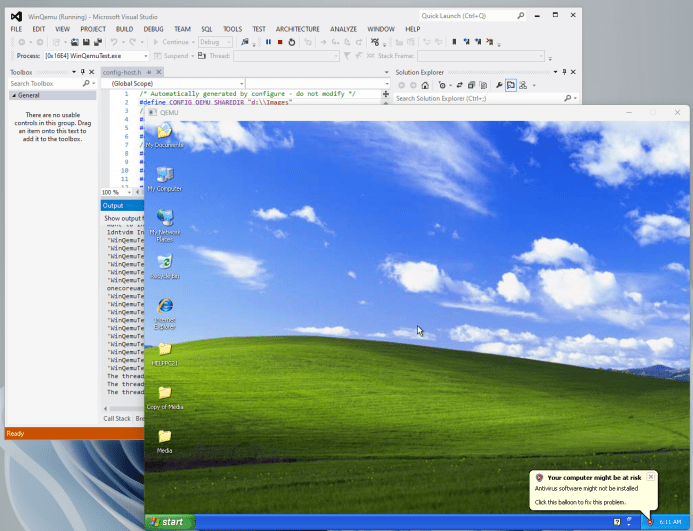This screenshot has width=693, height=531.
Task: Toggle bookmark using the bookmark icon
Action: pyautogui.click(x=454, y=42)
